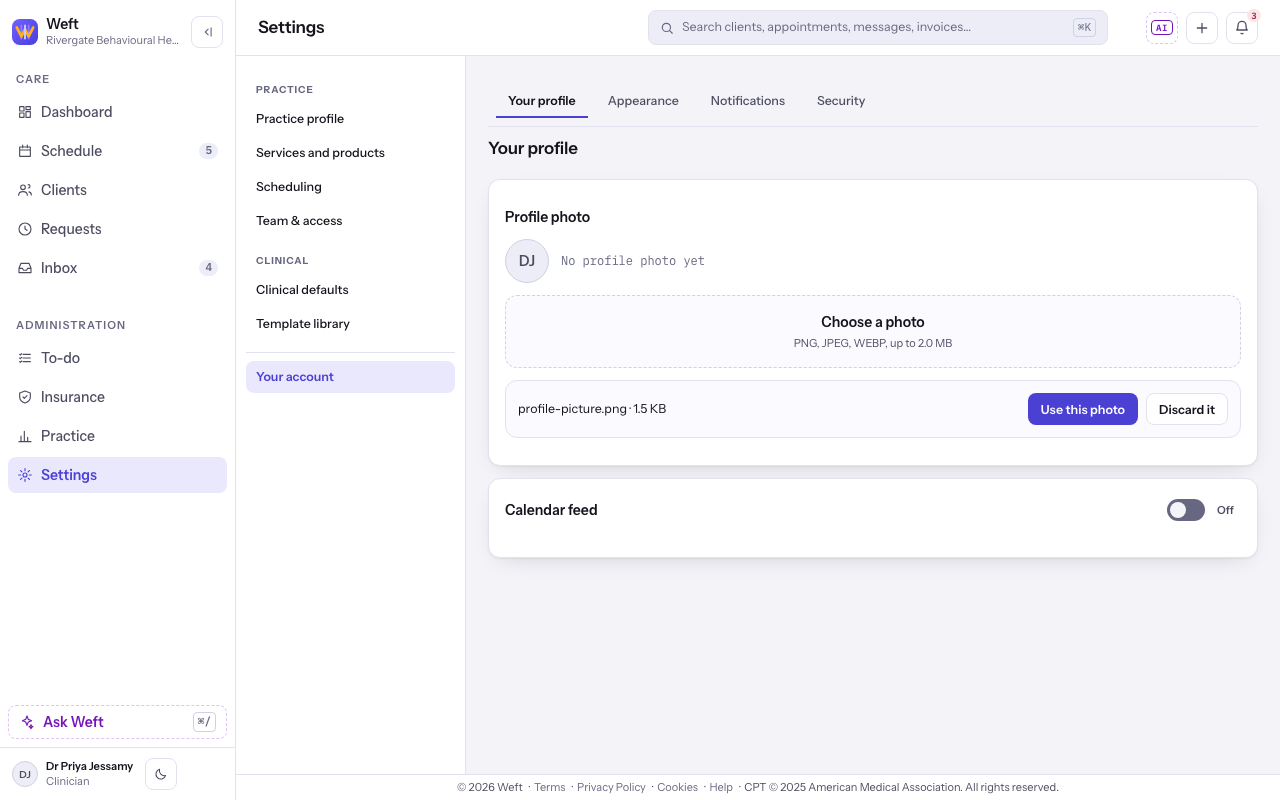Collapse the sidebar with the arrow button

click(x=207, y=32)
